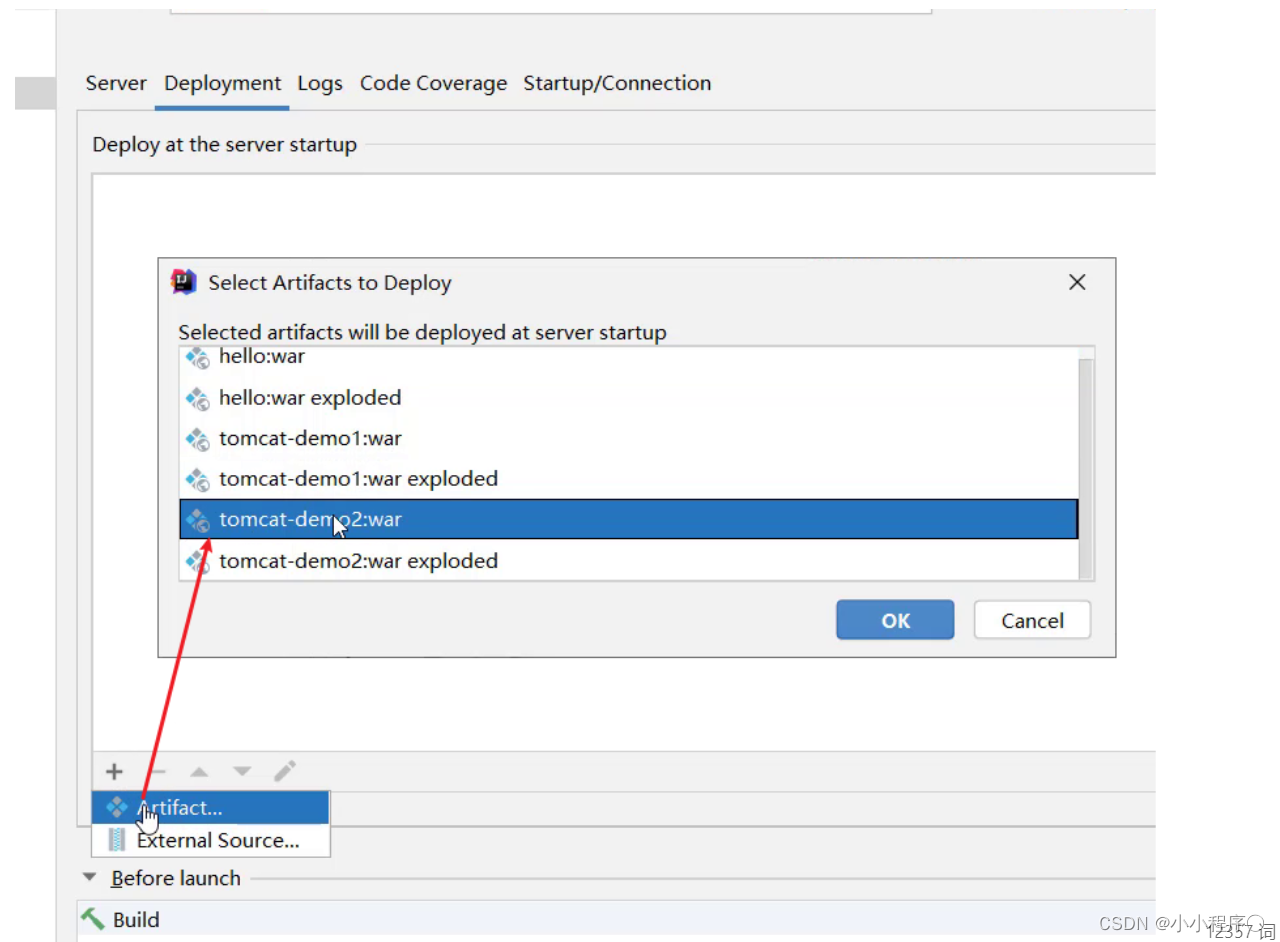
Task: Open the Logs tab
Action: point(320,84)
